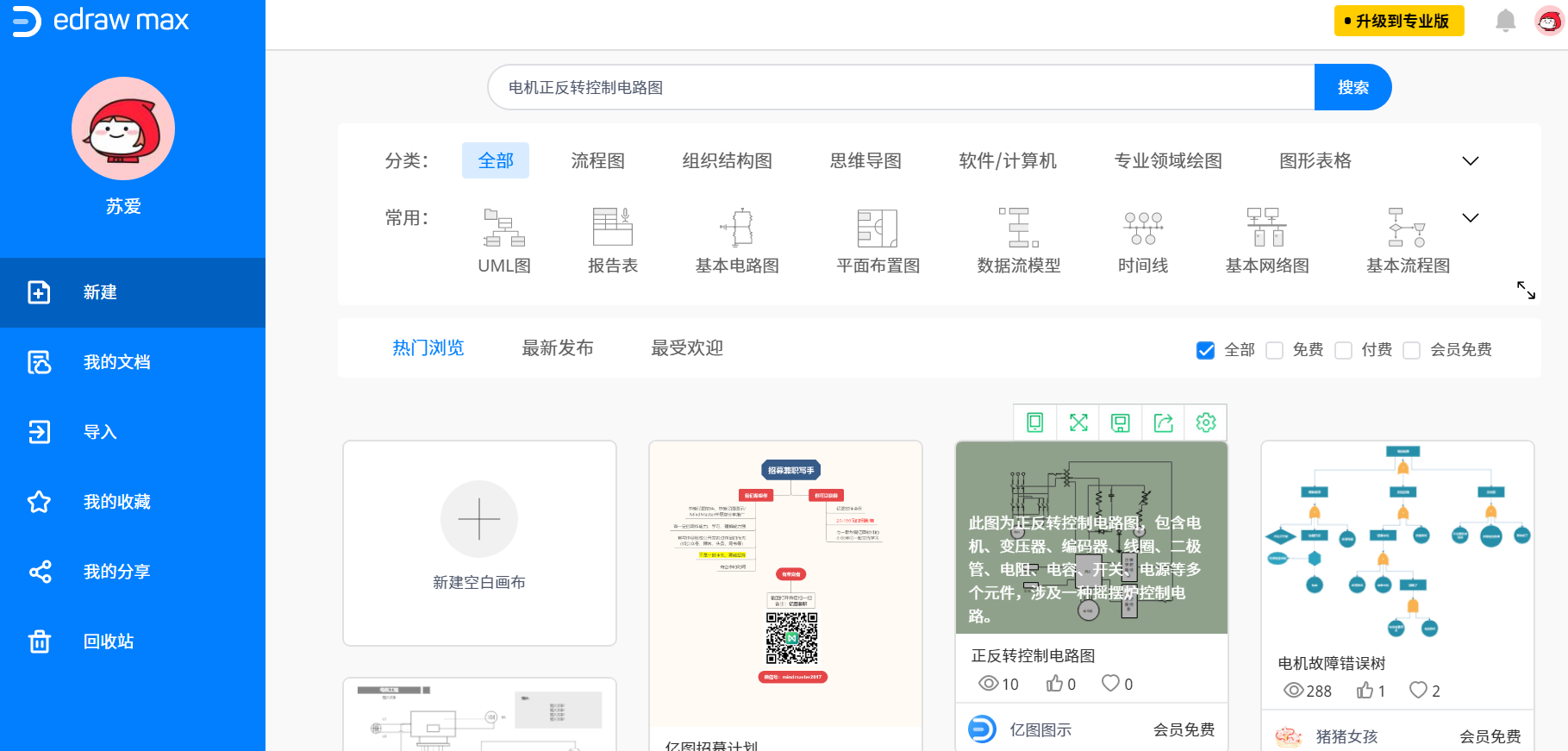Click the 升级到专业版 upgrade button

1399,21
